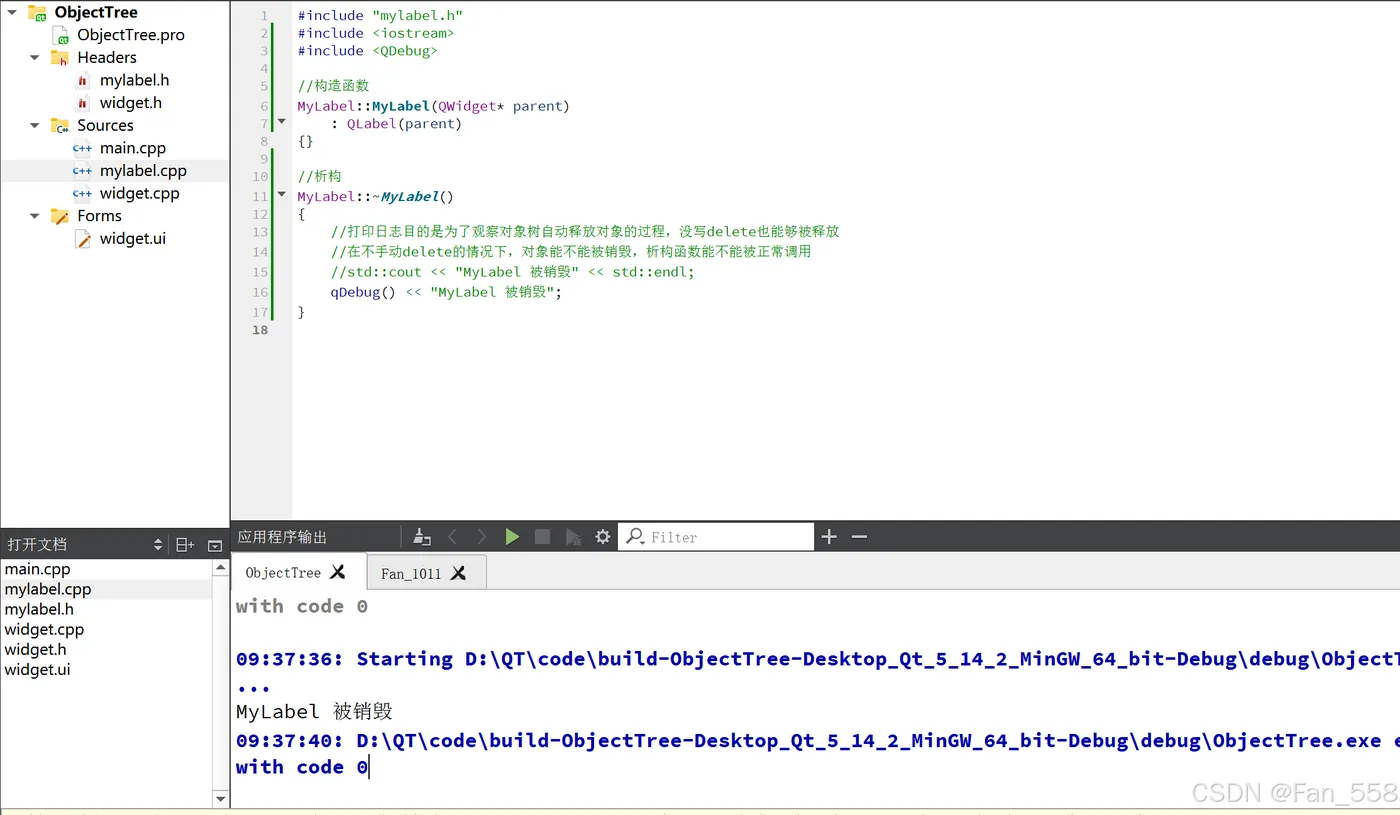Select the Forms folder
Screen dimensions: 1400x815
(x=99, y=216)
